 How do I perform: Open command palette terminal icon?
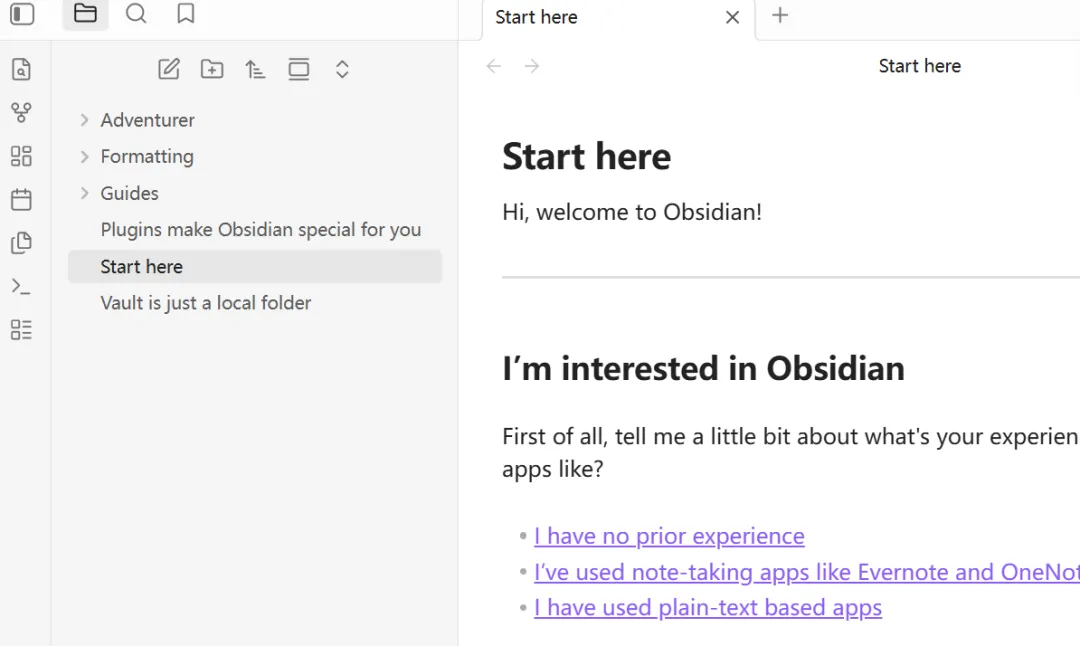click(x=21, y=286)
